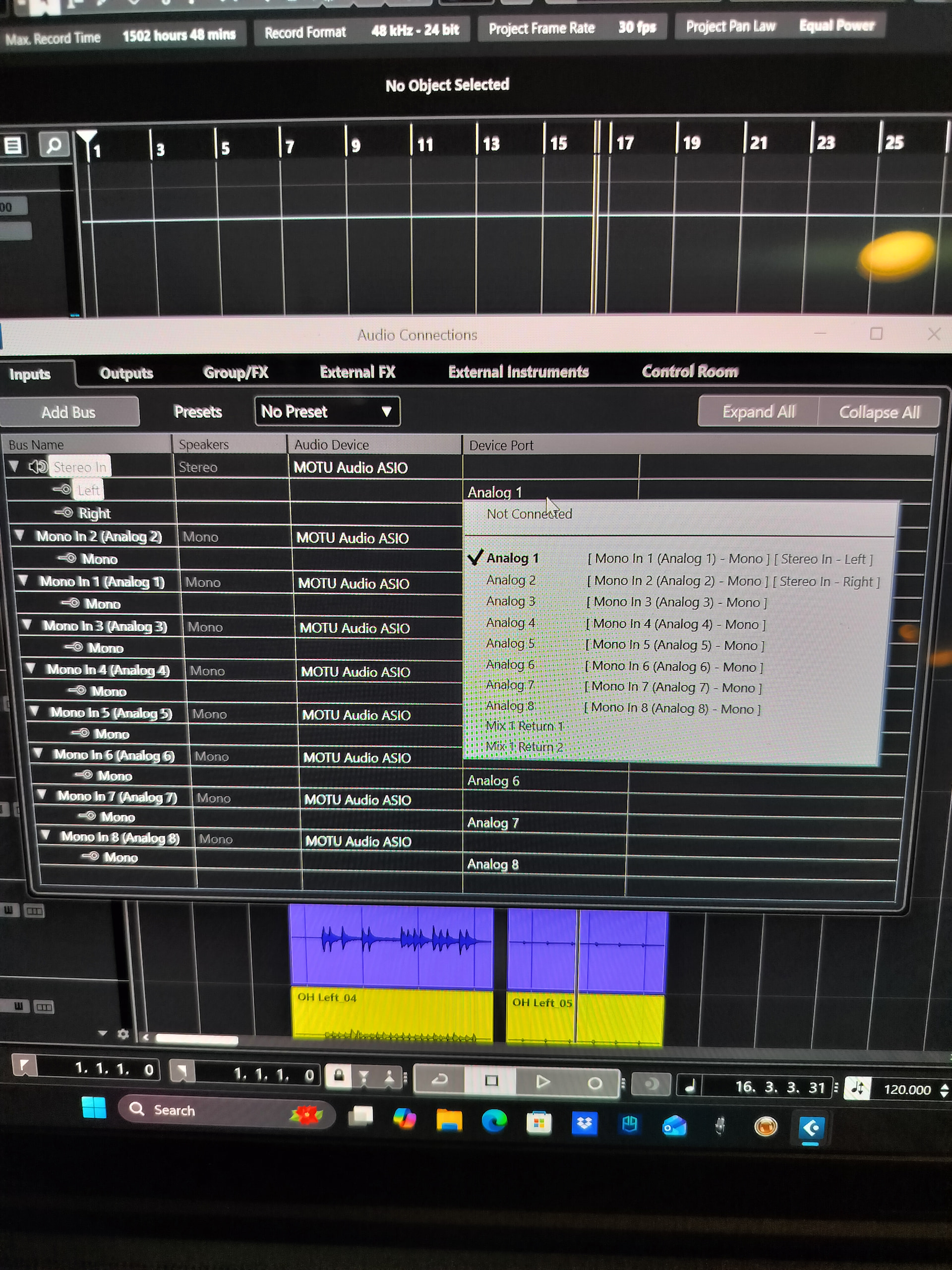Viewport: 952px width, 1270px height.
Task: Toggle the punch points lock button
Action: (x=339, y=1076)
